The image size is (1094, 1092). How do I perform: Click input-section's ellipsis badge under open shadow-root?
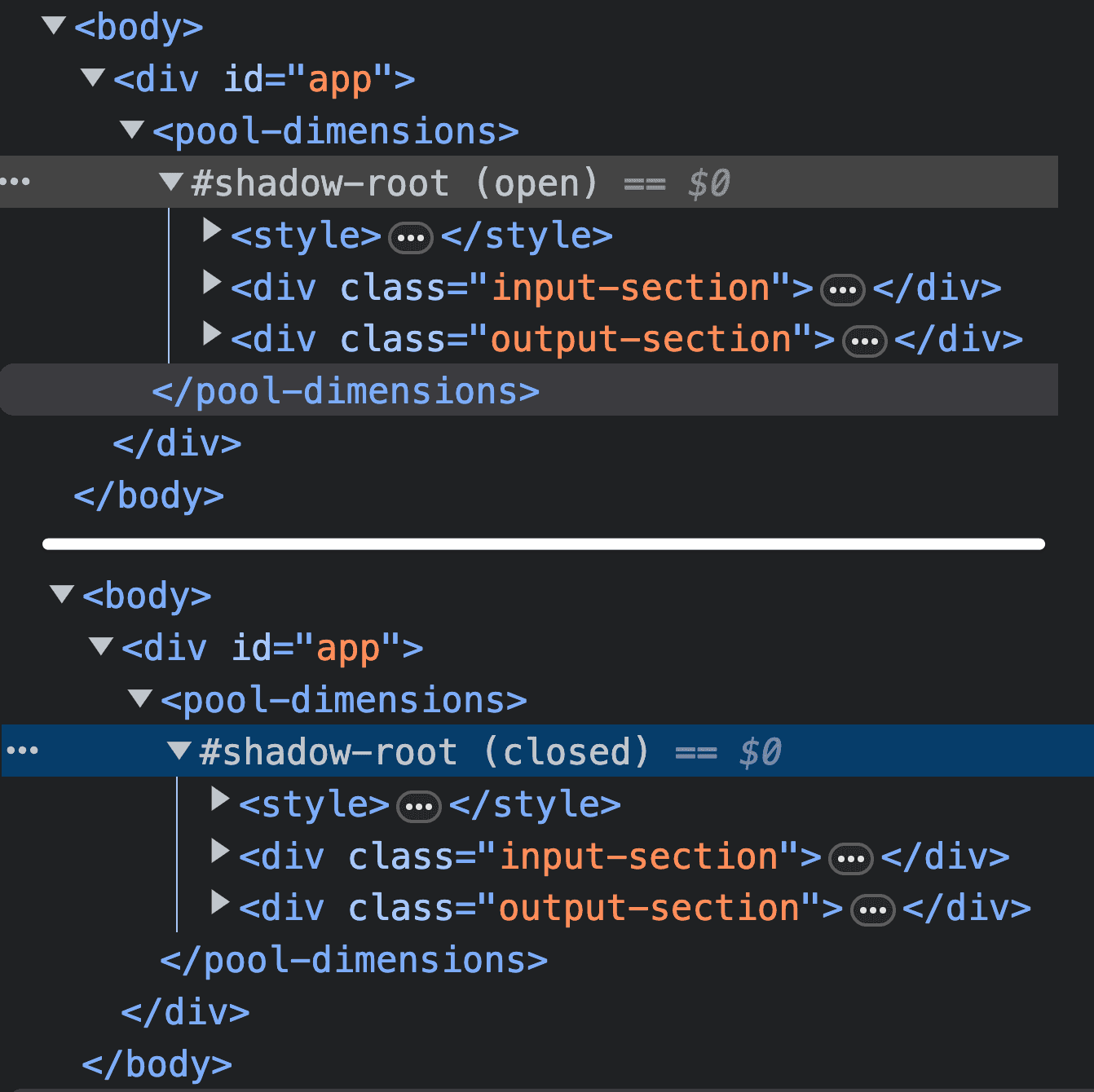point(842,290)
